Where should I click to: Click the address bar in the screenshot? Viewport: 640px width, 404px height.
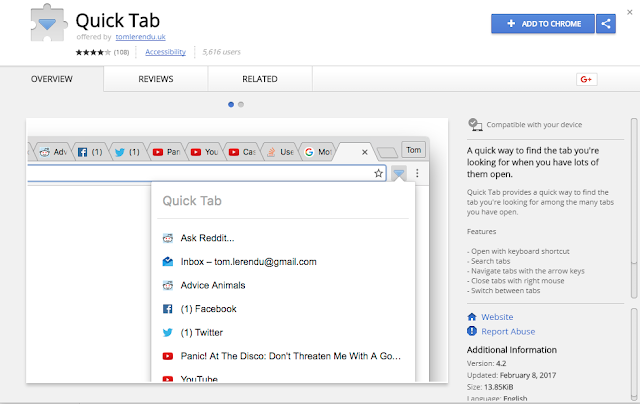pos(206,173)
